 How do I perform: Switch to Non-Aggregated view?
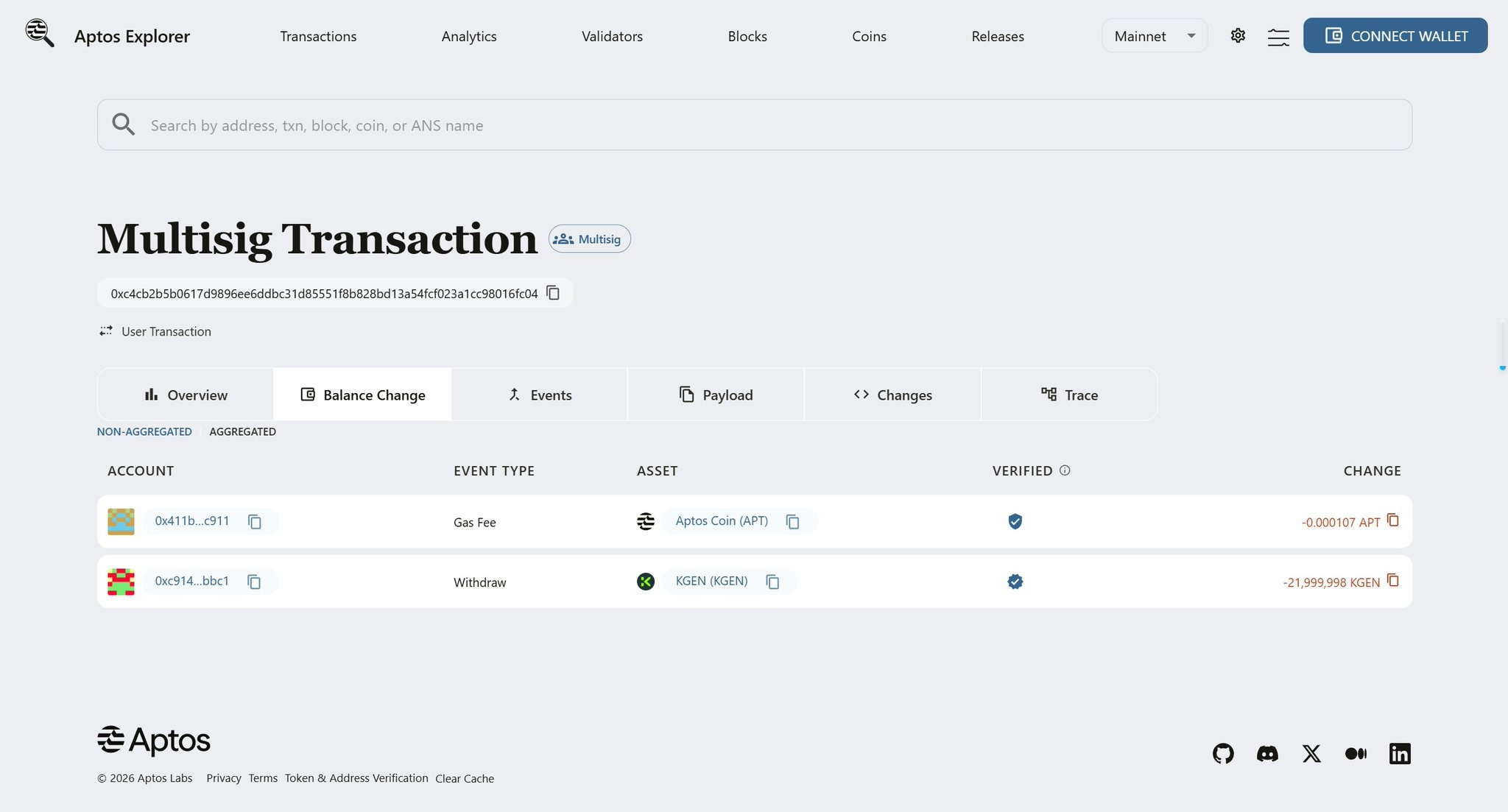(144, 431)
